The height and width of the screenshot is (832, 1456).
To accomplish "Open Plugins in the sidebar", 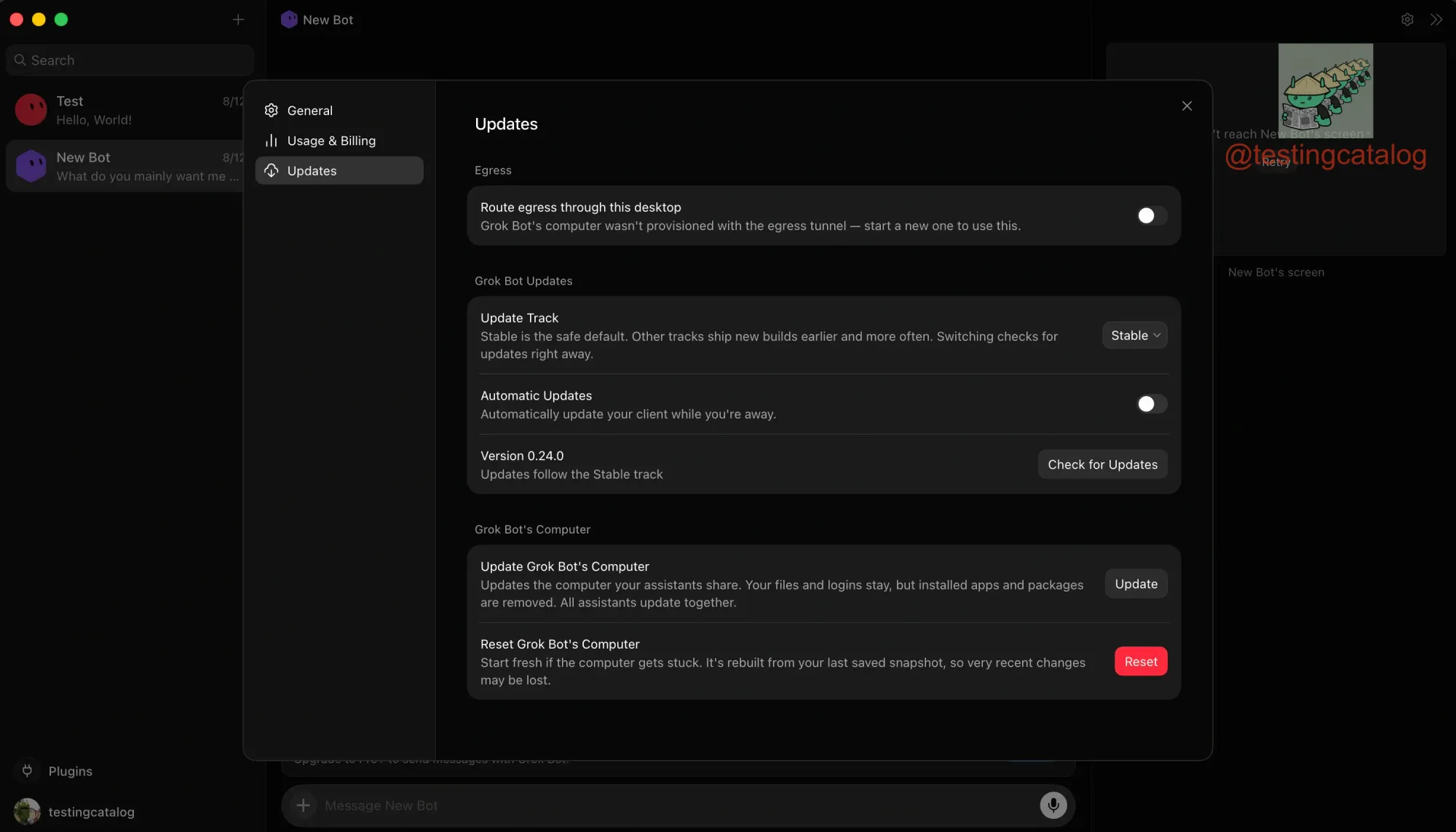I will pyautogui.click(x=71, y=771).
